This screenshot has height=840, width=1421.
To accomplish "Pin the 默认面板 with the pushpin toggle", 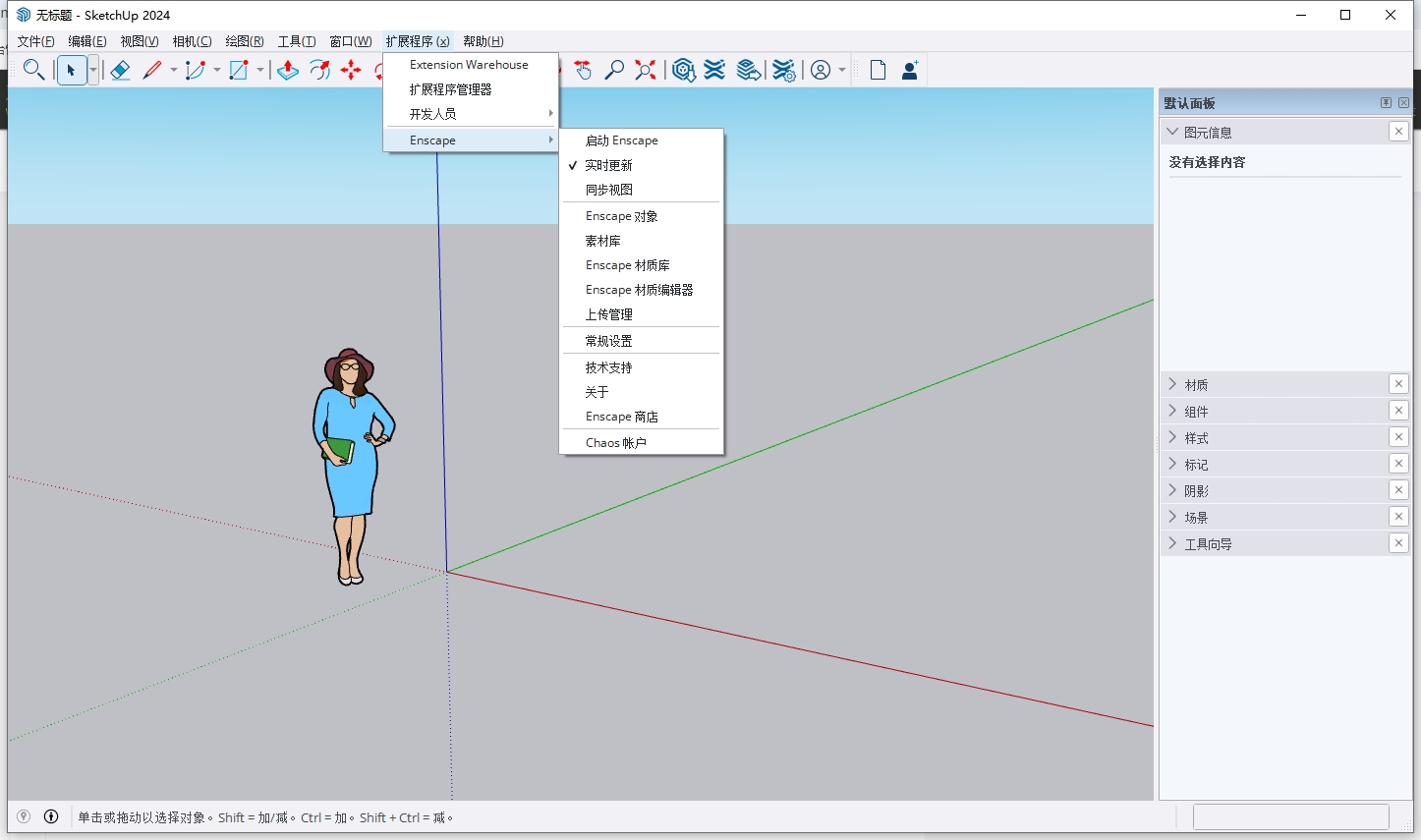I will coord(1385,101).
